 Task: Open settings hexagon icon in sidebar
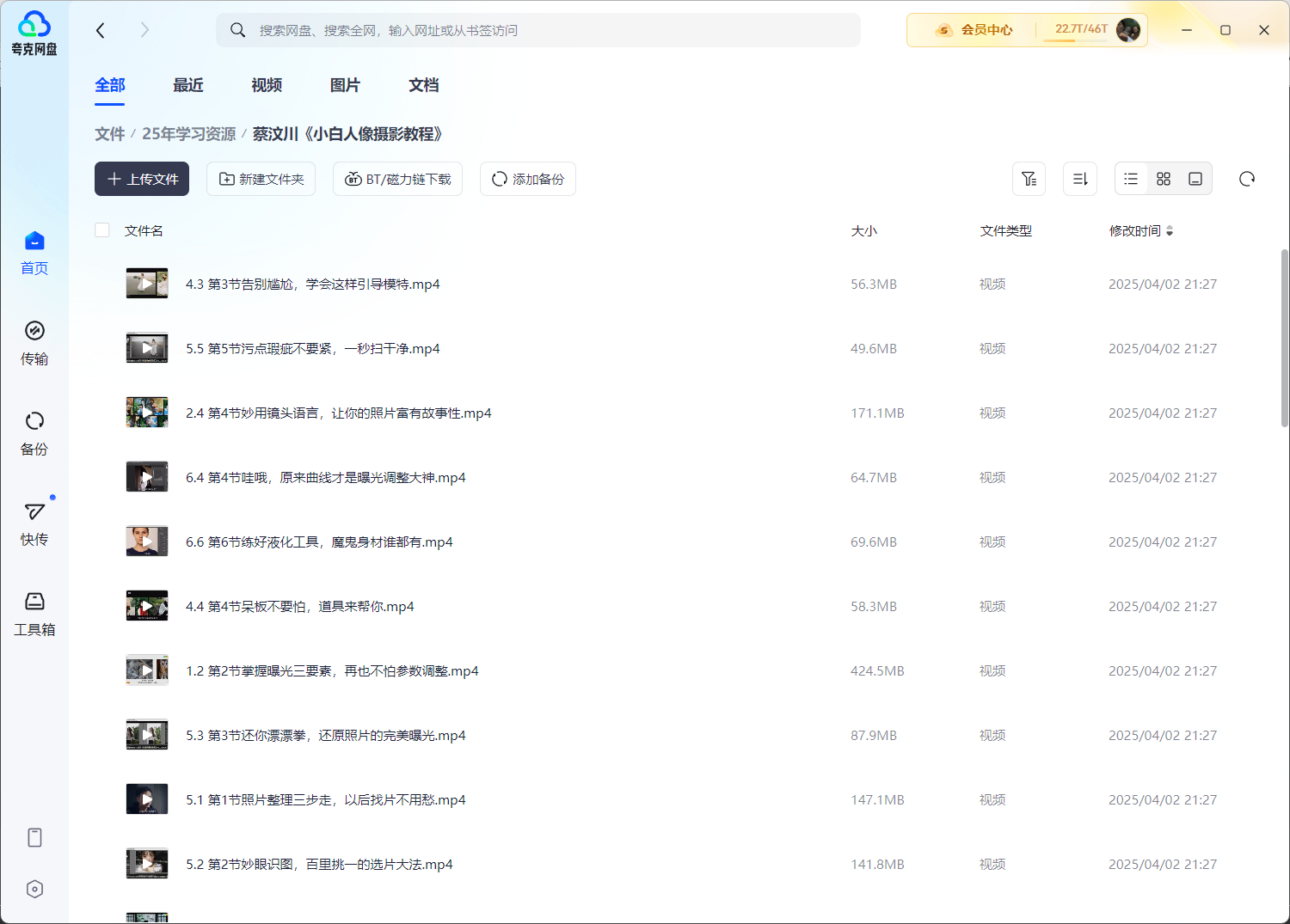34,890
